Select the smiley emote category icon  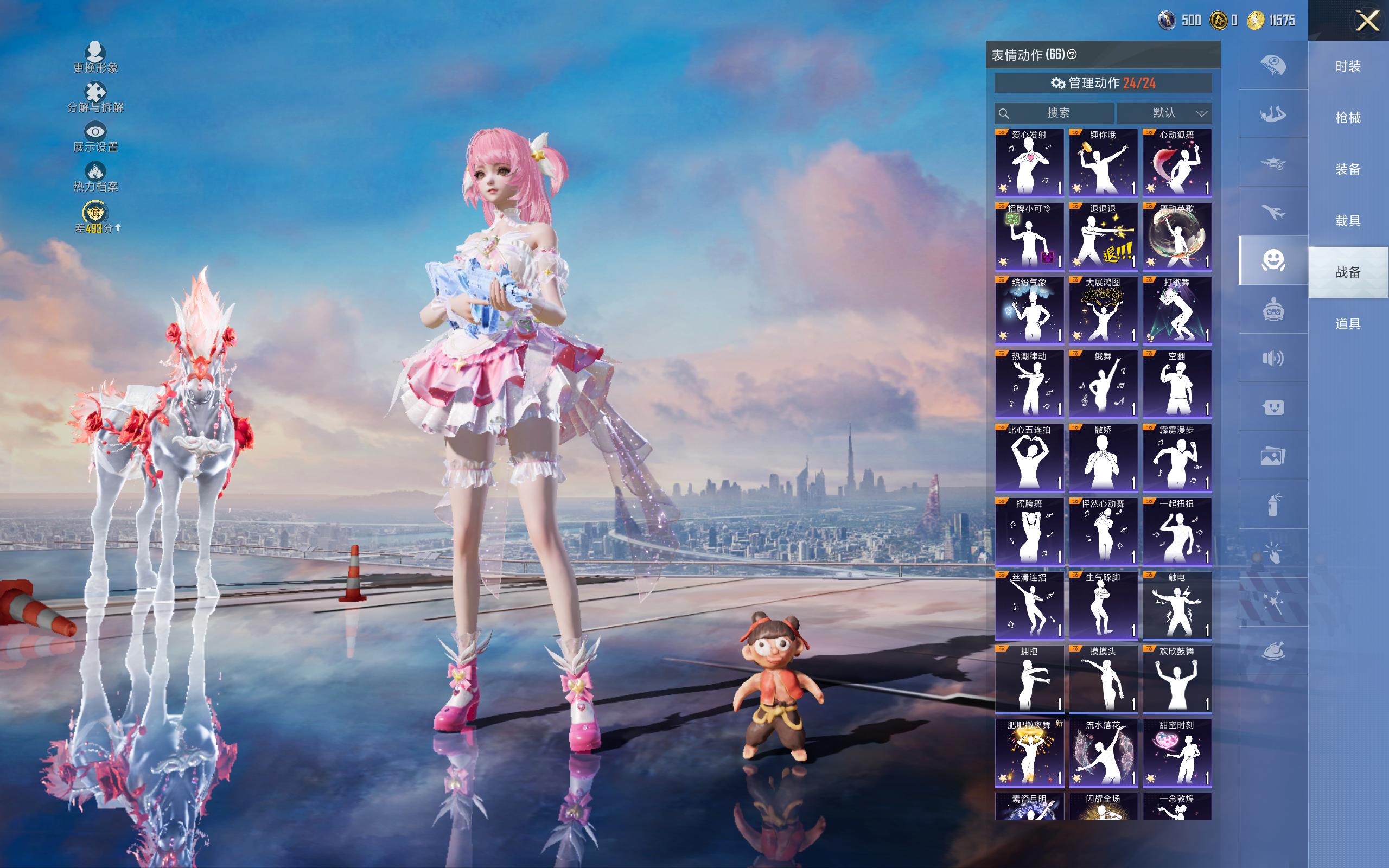coord(1272,260)
